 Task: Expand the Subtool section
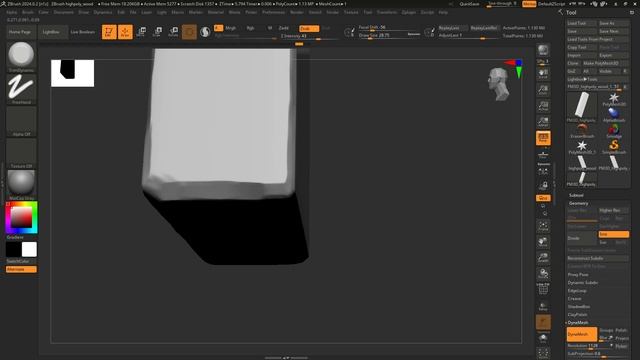pyautogui.click(x=576, y=195)
